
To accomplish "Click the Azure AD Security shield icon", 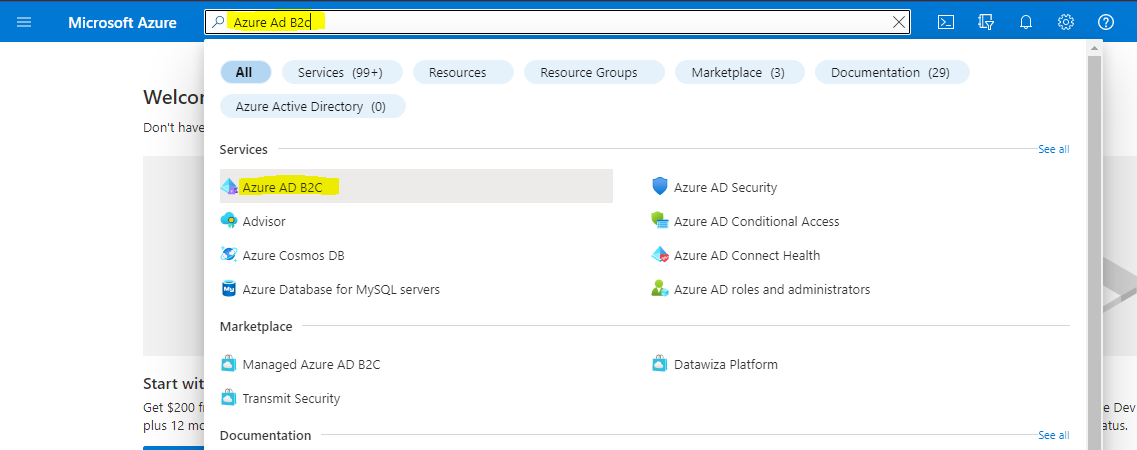I will tap(660, 187).
